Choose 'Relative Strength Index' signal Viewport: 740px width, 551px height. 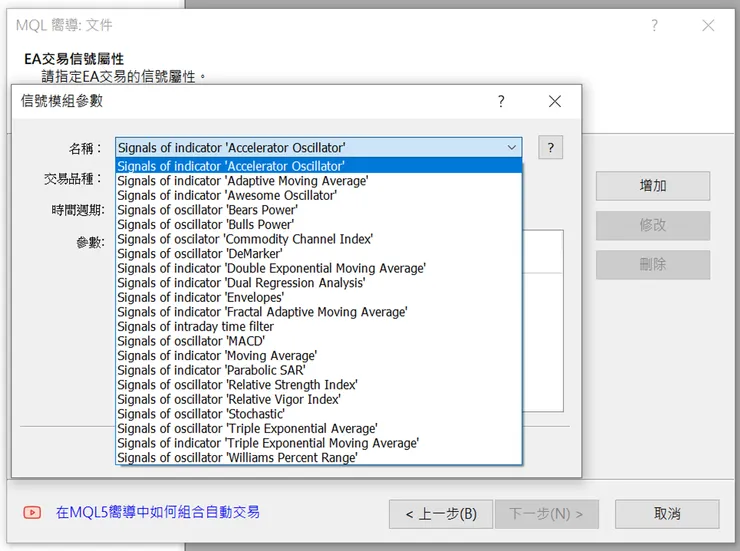point(319,385)
